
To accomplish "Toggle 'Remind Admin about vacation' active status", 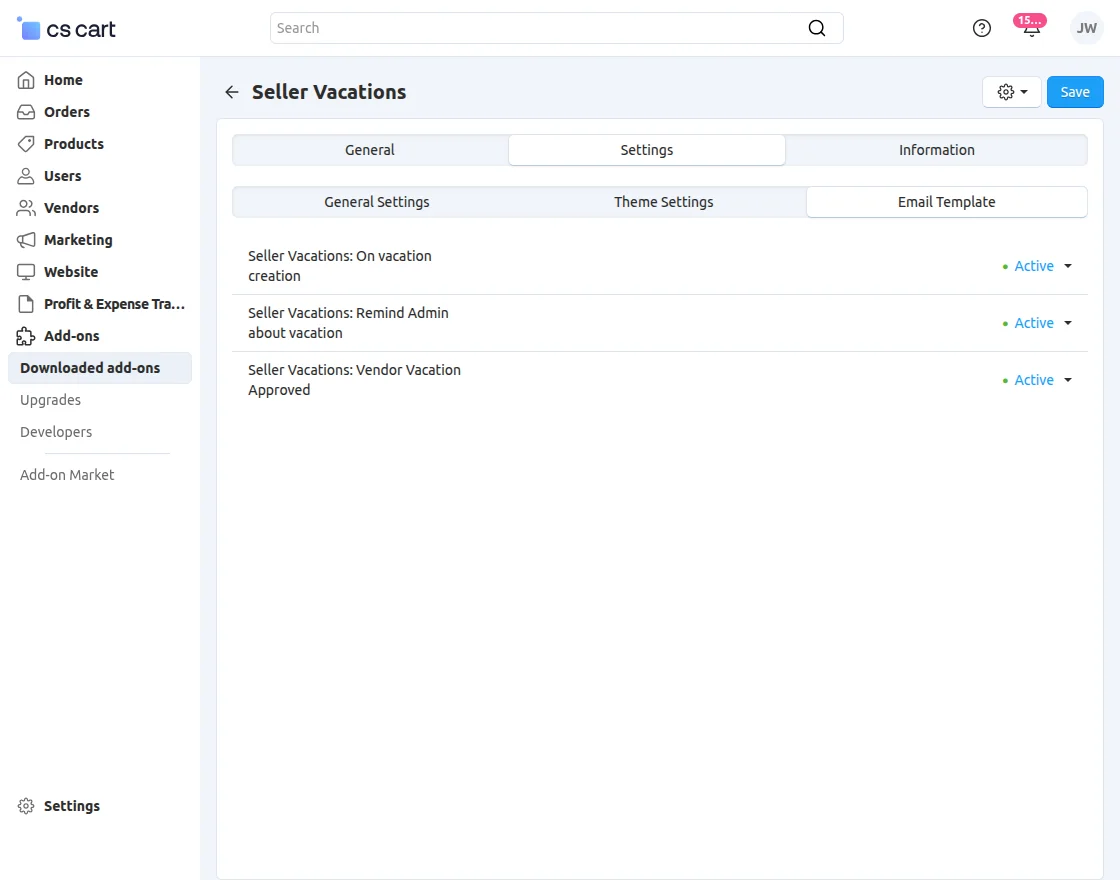I will coord(1034,323).
